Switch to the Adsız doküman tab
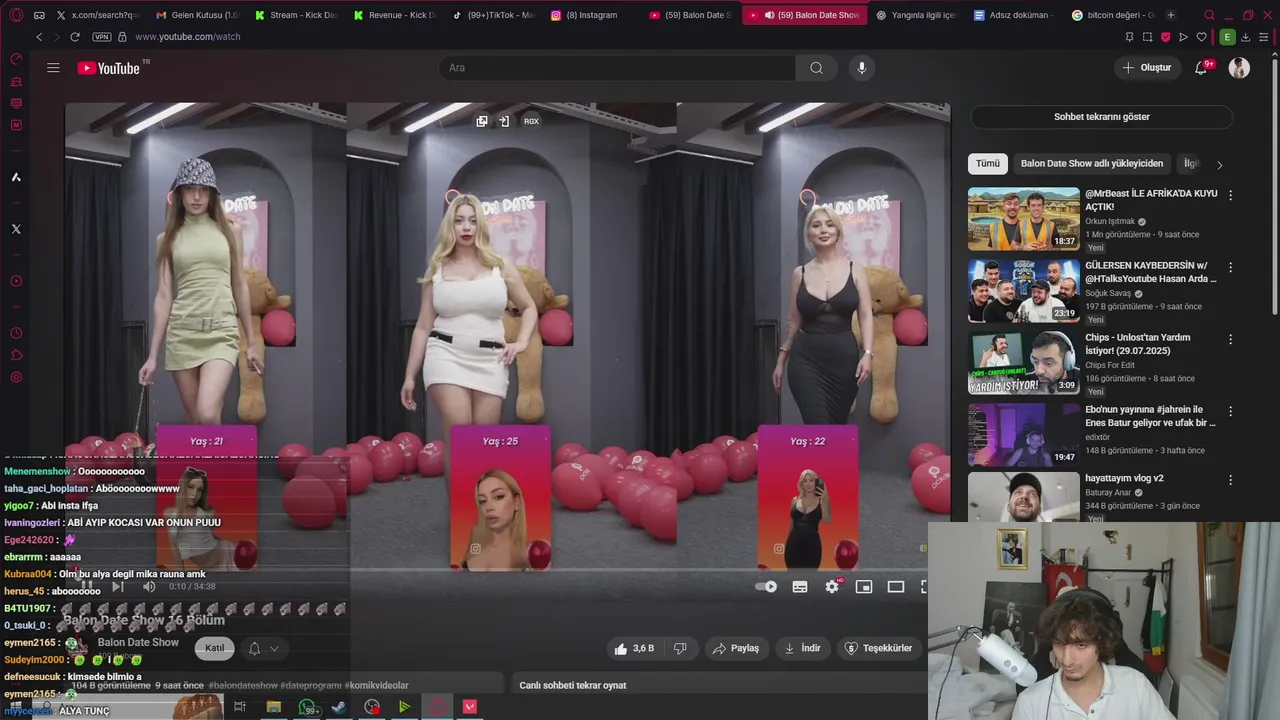Screen dimensions: 1280x720 [x=1014, y=15]
